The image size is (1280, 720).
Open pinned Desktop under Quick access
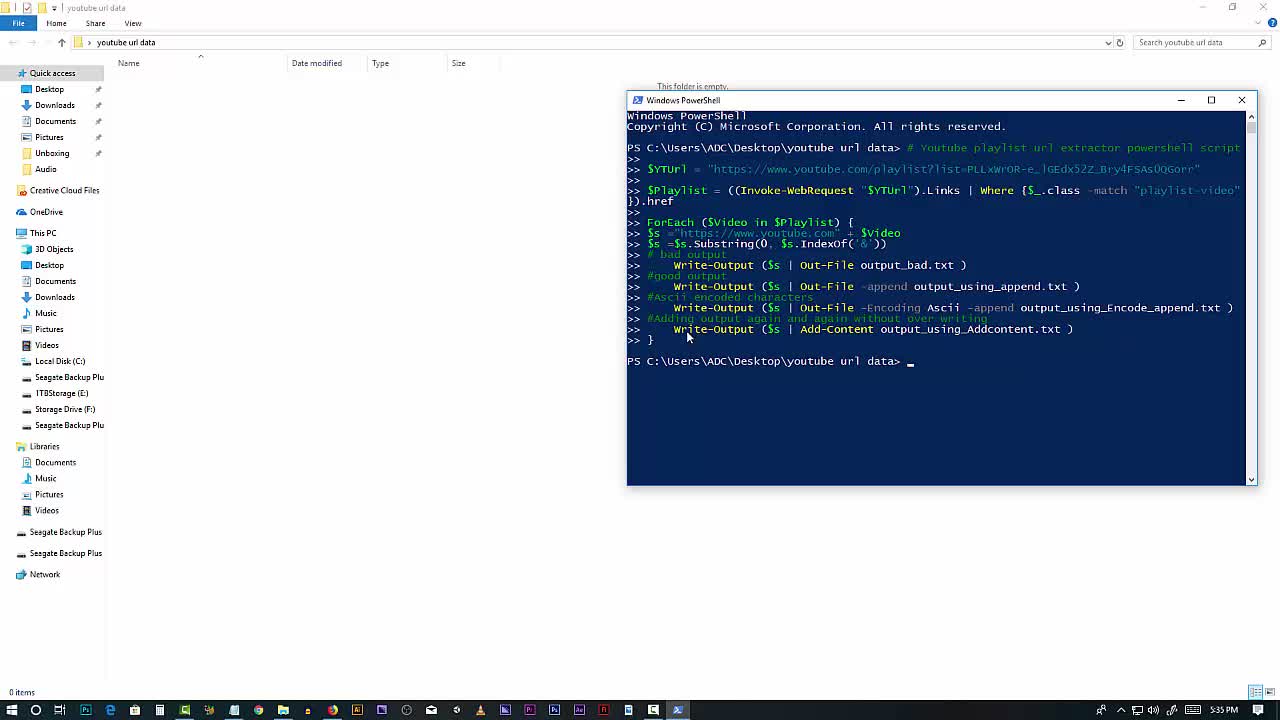[49, 89]
